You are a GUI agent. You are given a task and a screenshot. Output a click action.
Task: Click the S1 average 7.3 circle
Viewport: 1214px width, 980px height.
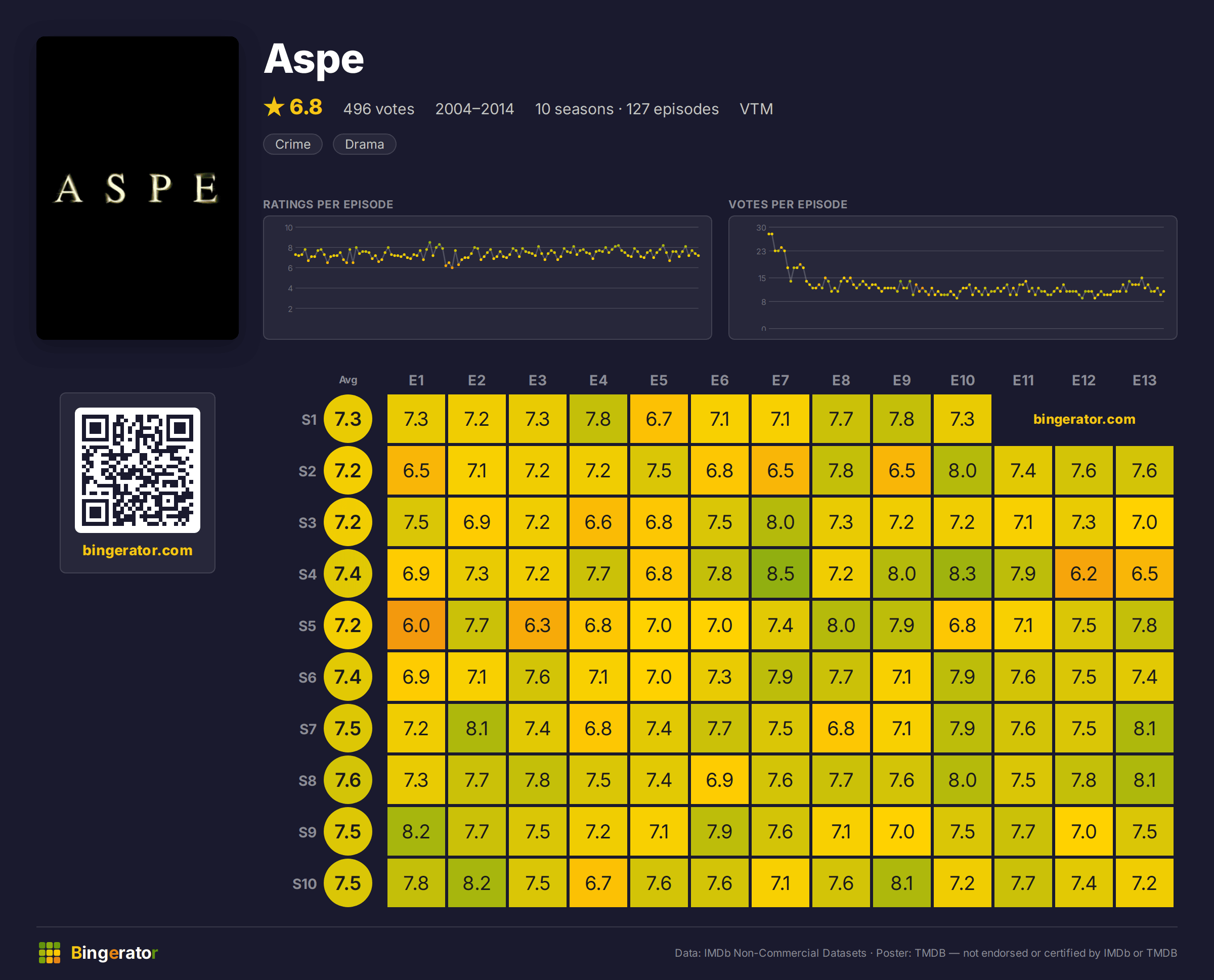click(x=348, y=419)
